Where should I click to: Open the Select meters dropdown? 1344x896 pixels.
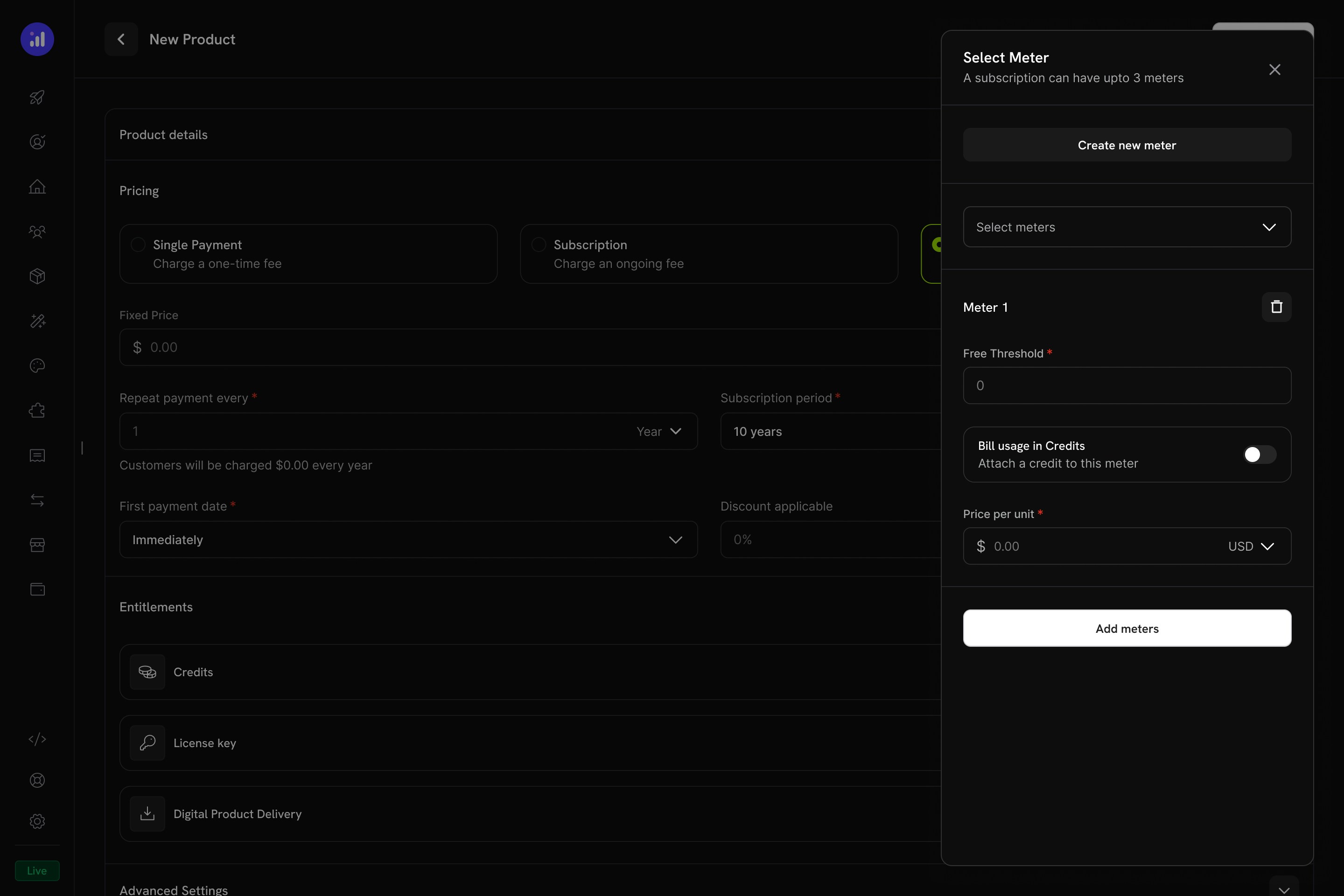point(1126,227)
